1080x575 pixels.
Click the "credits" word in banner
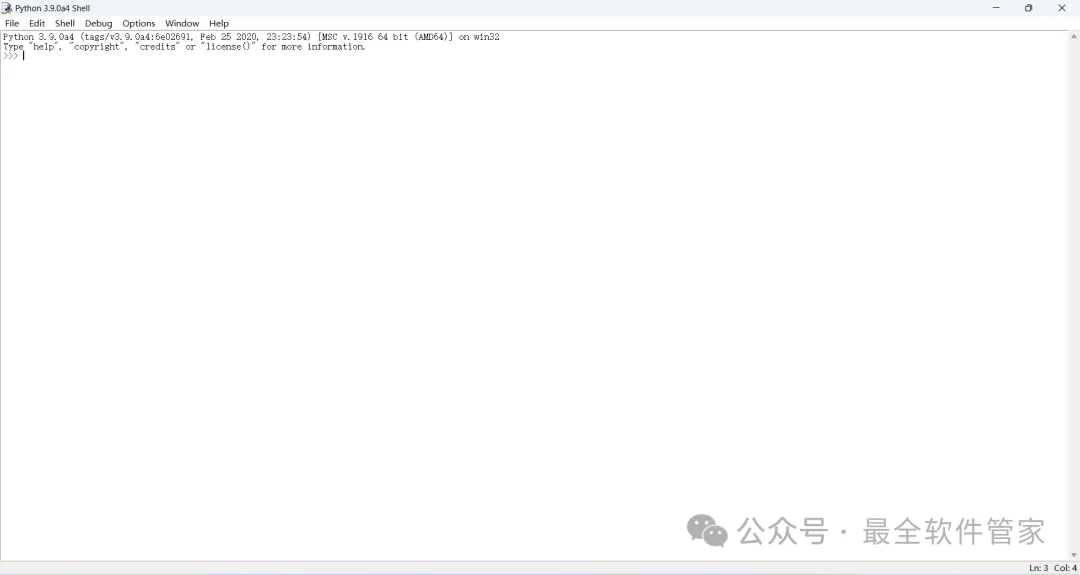pos(158,47)
